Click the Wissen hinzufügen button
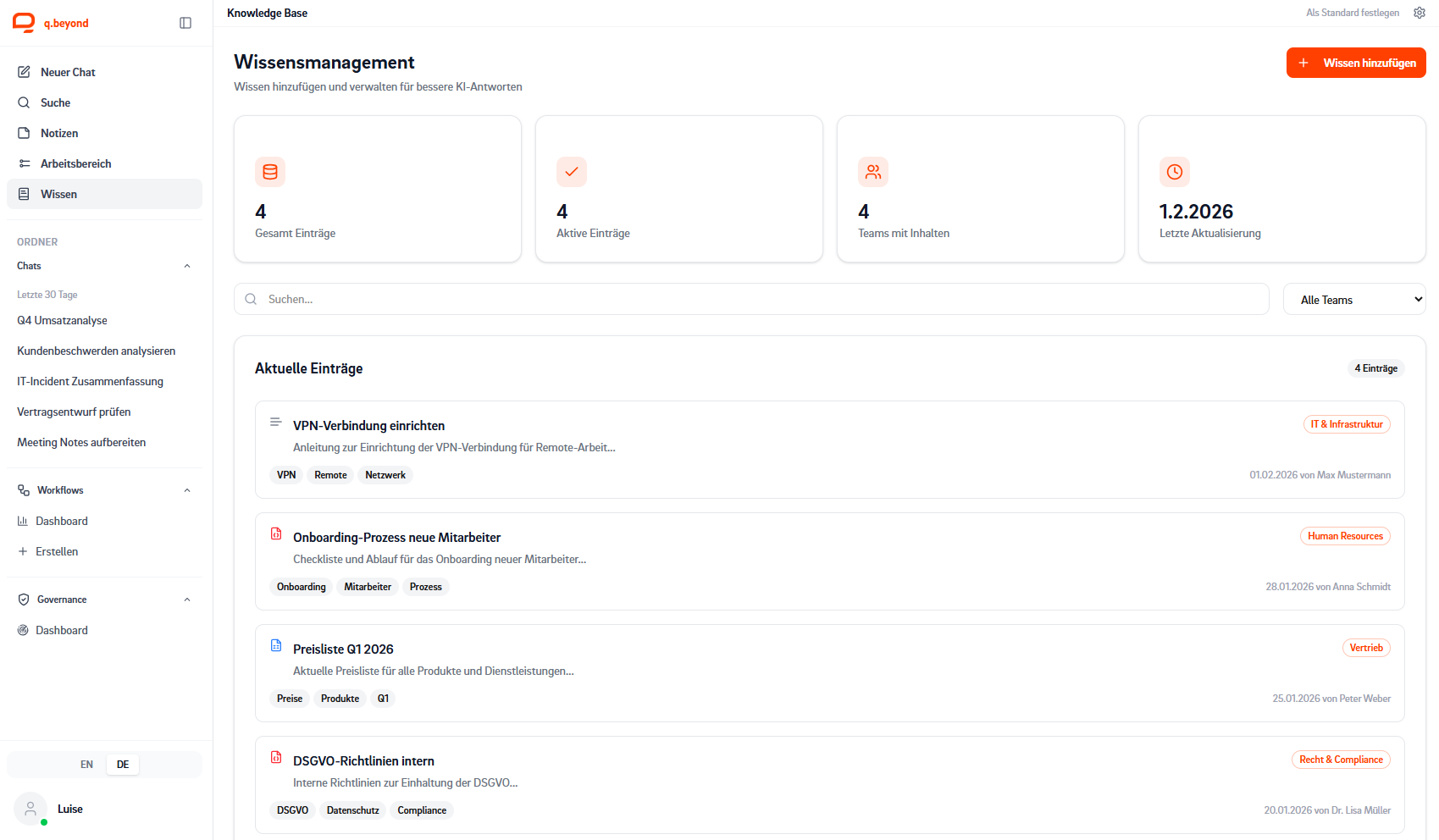The height and width of the screenshot is (840, 1439). pyautogui.click(x=1355, y=63)
